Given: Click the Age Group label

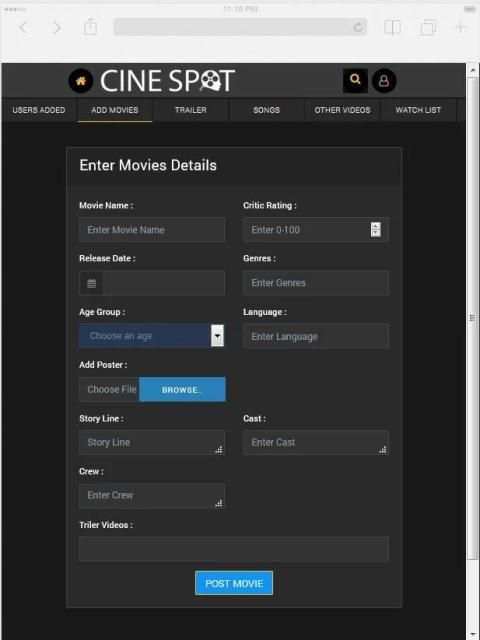Looking at the screenshot, I should point(102,312).
